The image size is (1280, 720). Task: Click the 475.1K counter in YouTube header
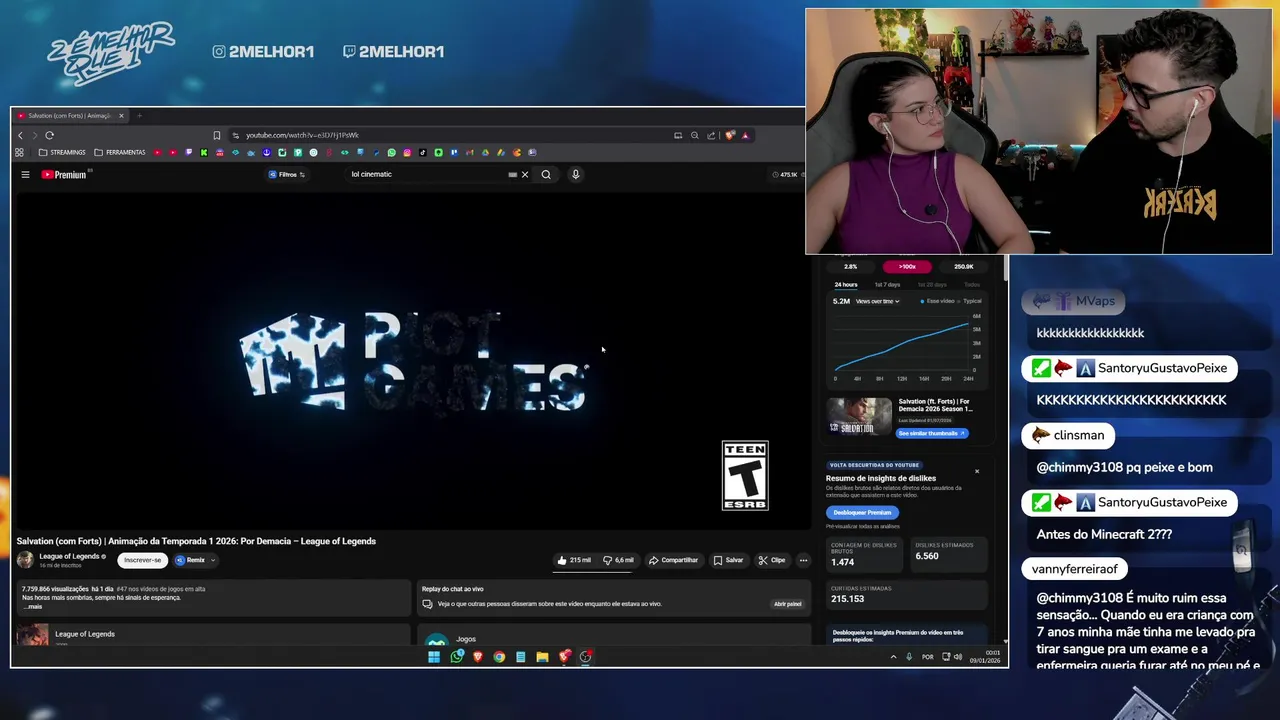(x=786, y=174)
